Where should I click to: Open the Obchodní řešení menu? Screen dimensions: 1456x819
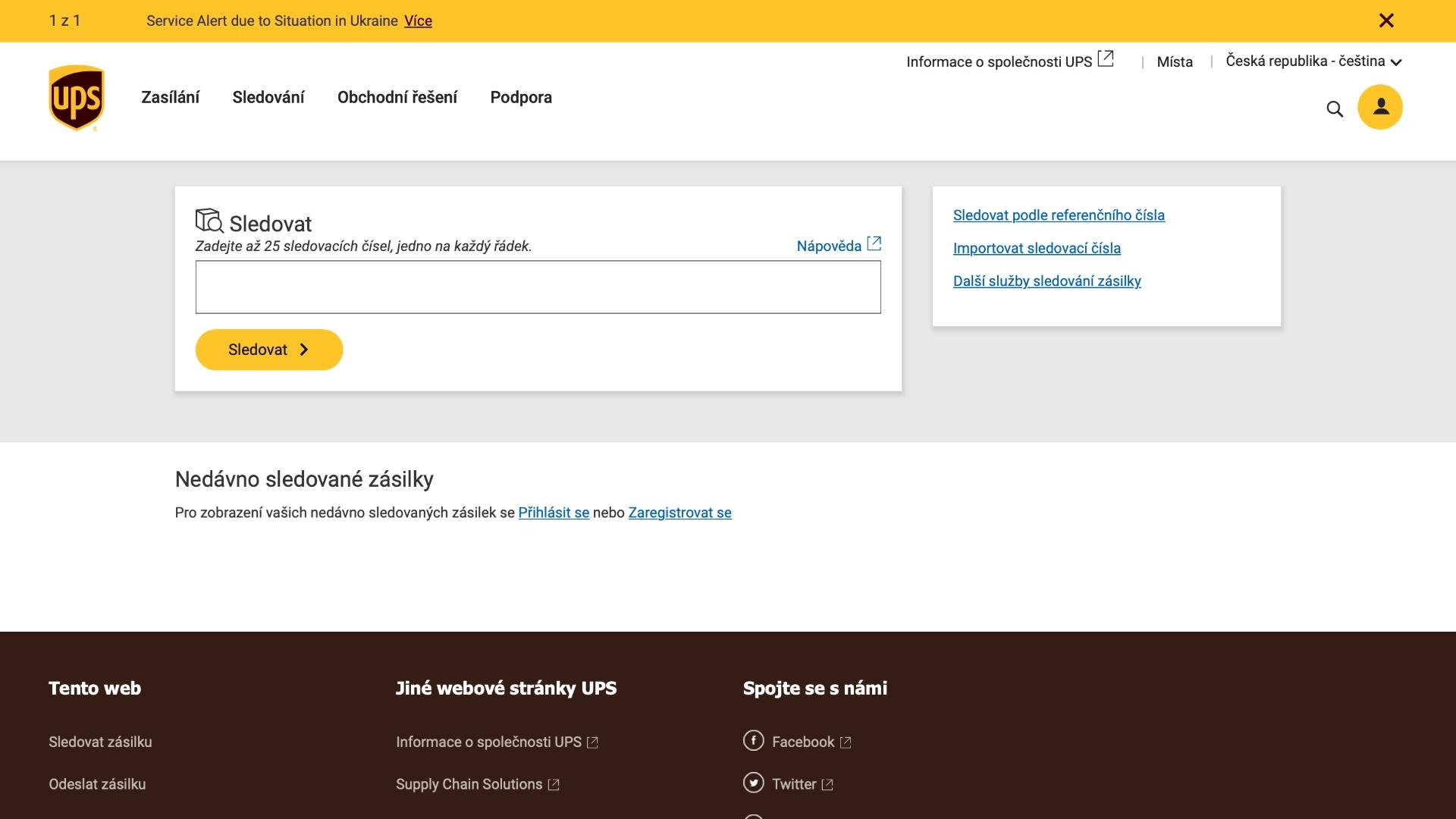[397, 97]
